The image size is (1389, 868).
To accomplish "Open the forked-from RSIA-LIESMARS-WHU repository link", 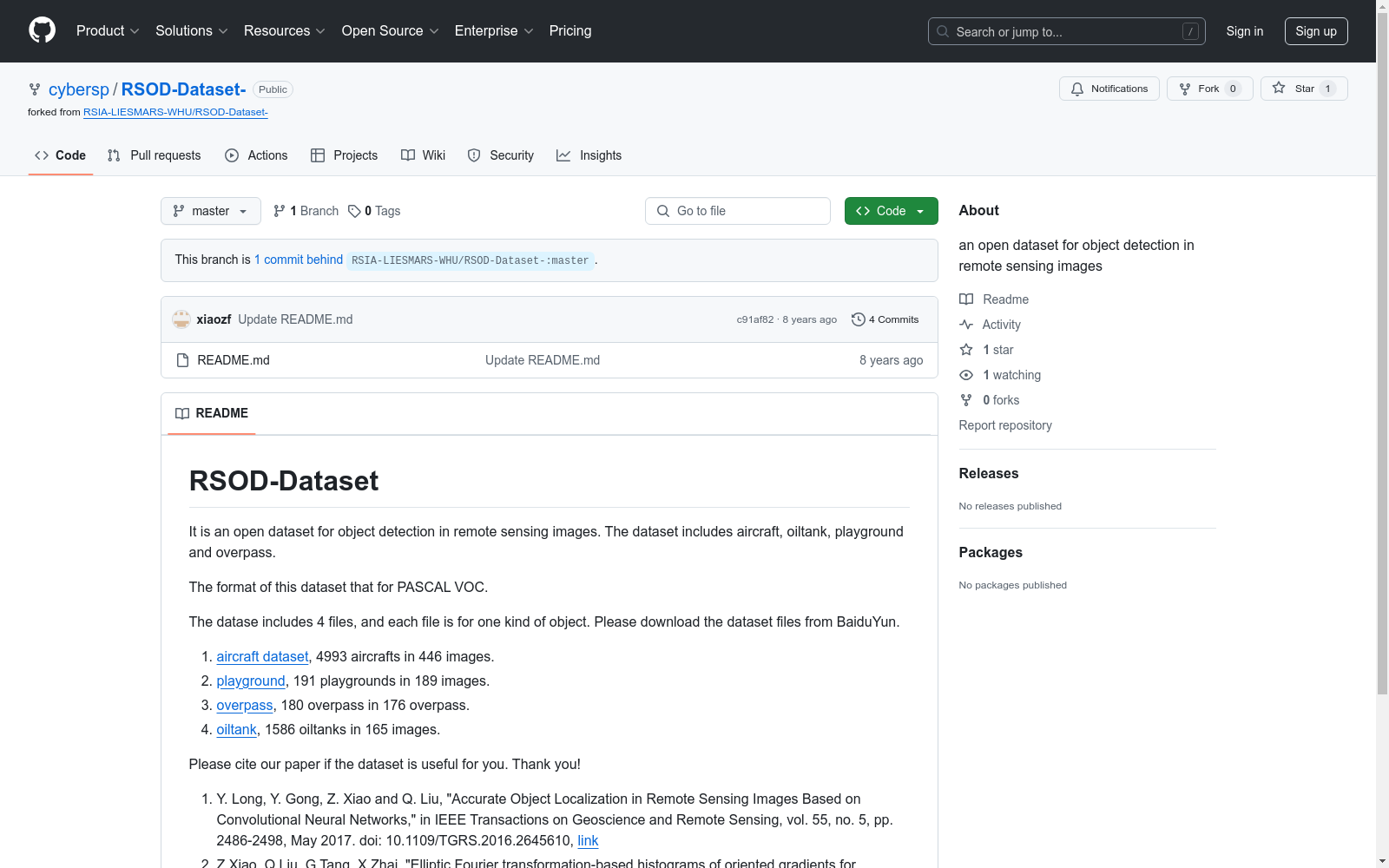I will 175,112.
